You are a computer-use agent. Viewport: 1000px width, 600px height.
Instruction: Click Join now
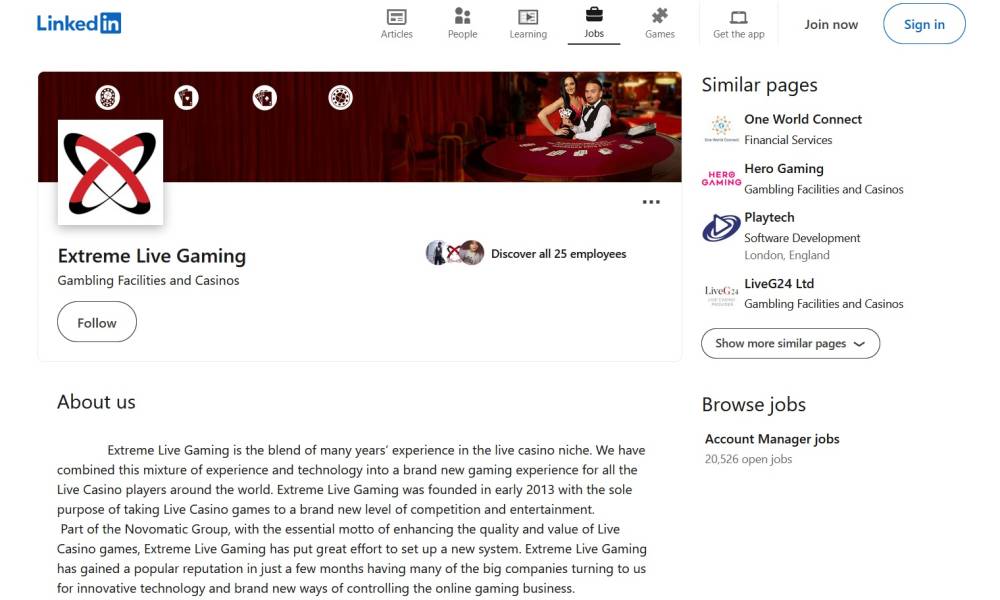[831, 24]
